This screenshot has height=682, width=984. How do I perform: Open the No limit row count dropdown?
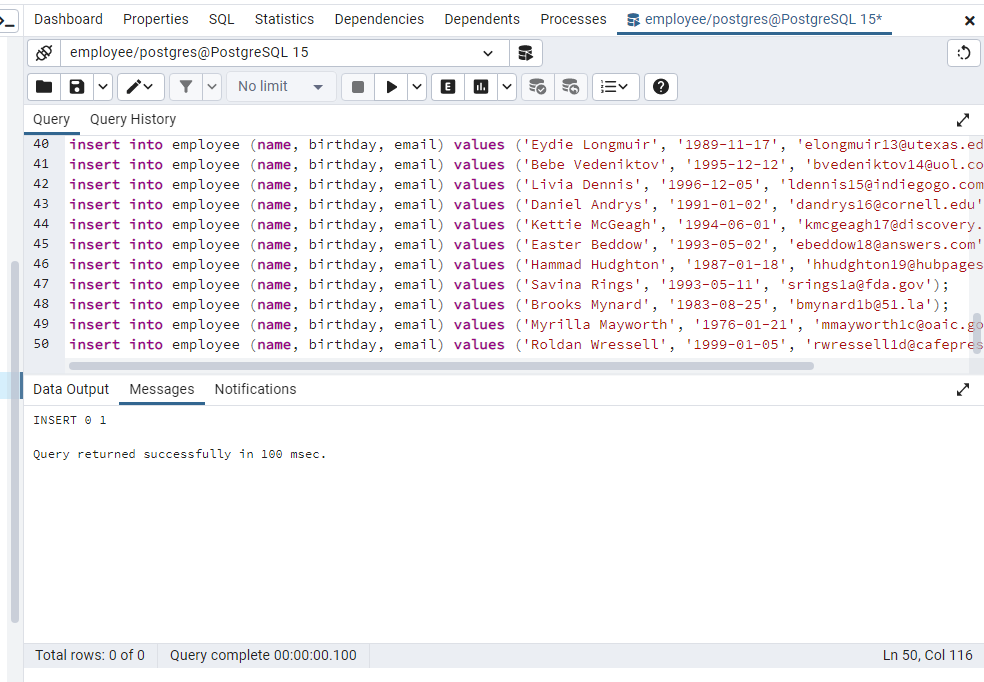pos(280,87)
